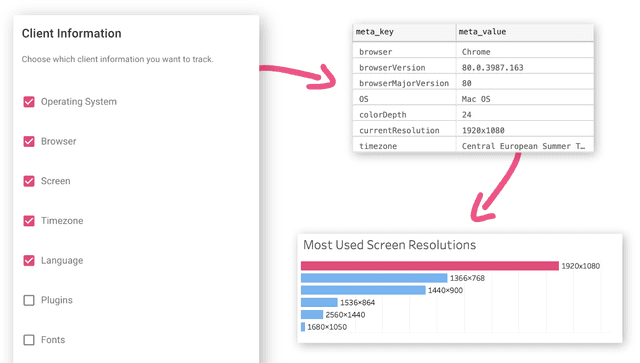Select the timezone table row

[473, 146]
